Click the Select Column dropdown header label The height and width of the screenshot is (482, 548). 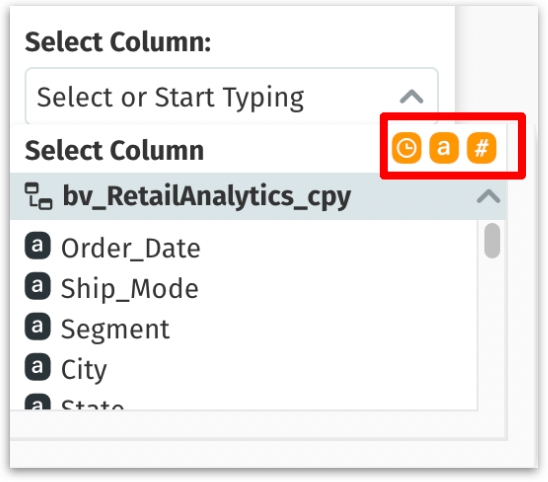point(114,151)
